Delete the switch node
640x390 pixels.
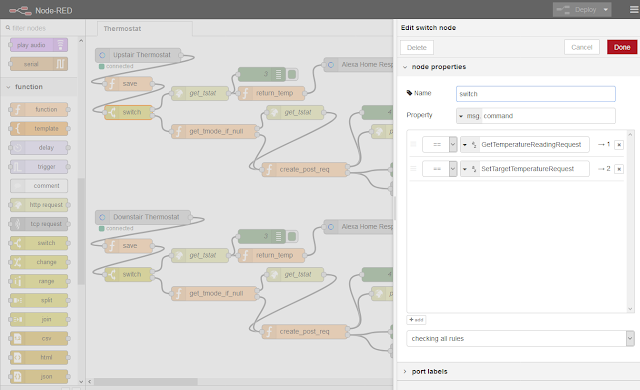coord(417,47)
